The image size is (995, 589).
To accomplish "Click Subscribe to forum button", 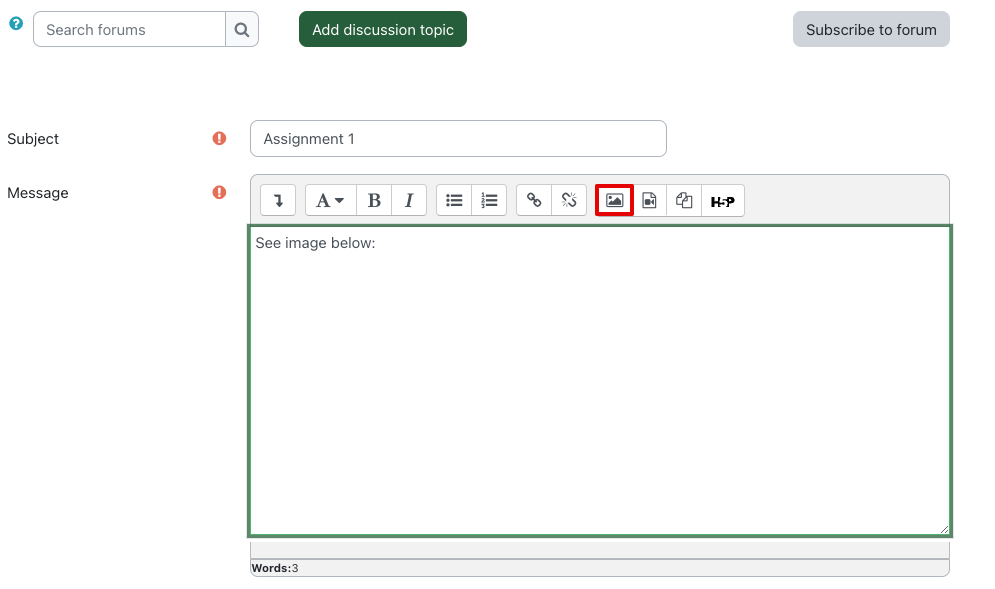I will (x=870, y=30).
